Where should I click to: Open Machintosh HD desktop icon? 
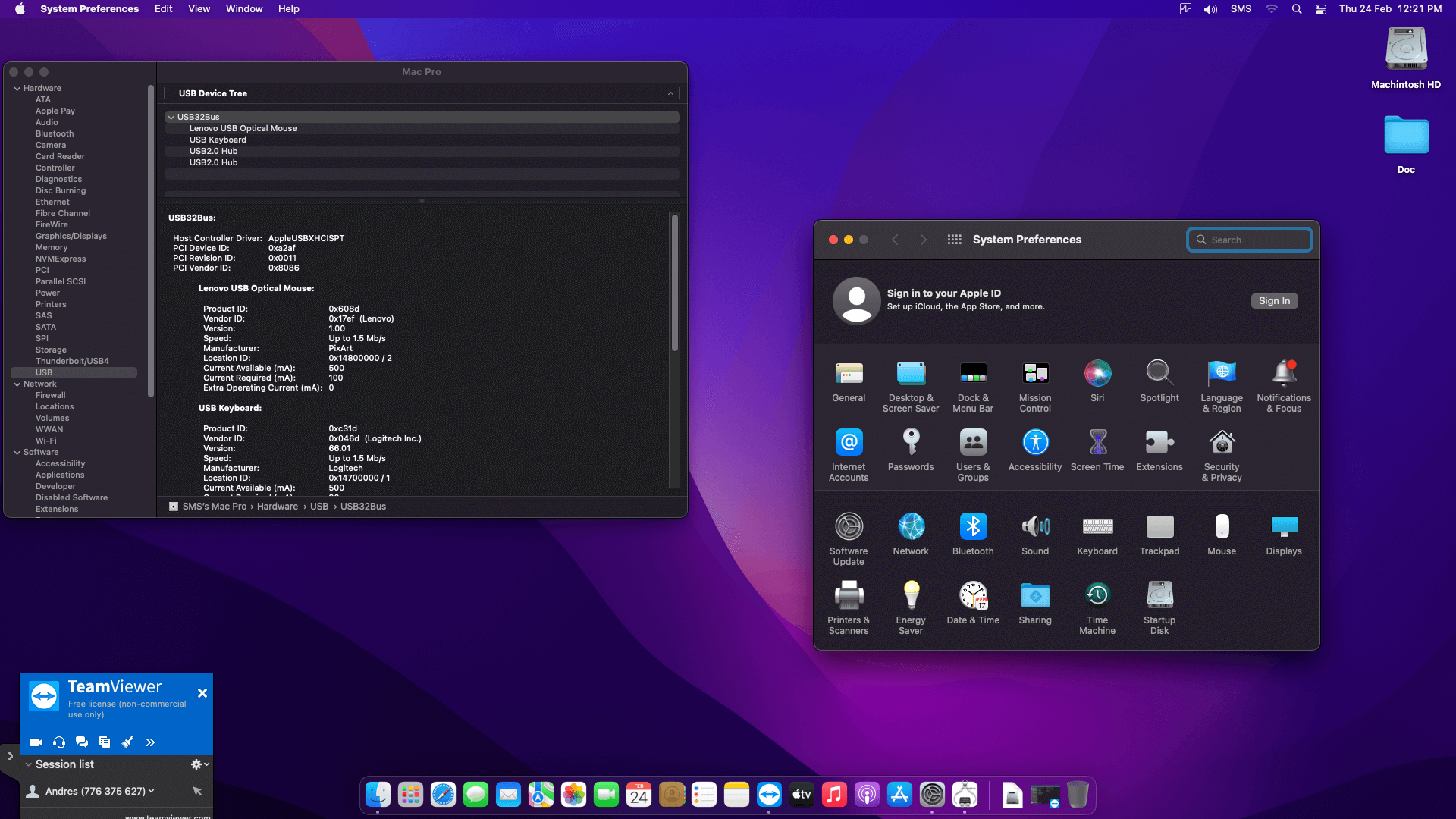coord(1406,58)
